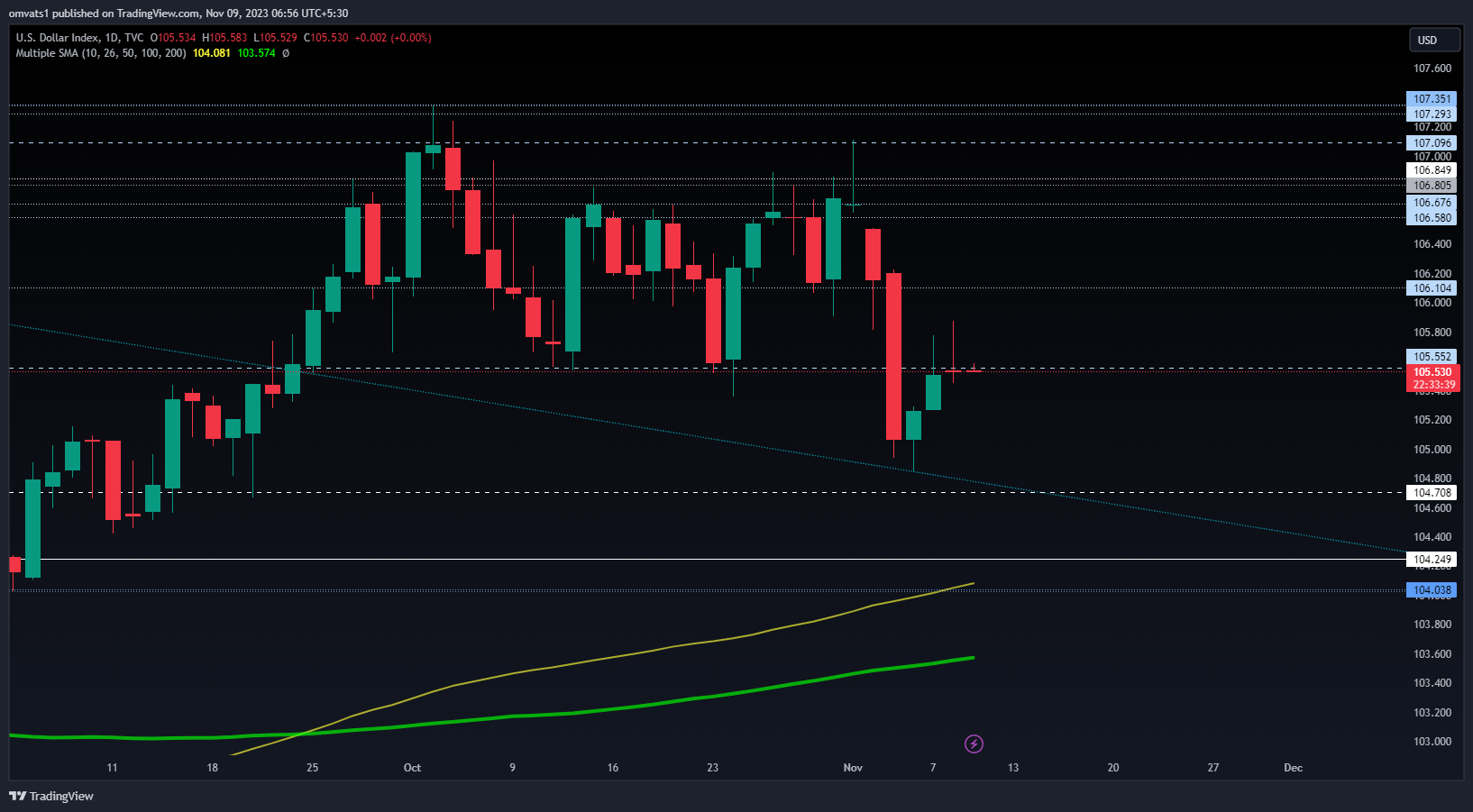Click the 104.249 price label
This screenshot has height=812, width=1473.
1432,560
